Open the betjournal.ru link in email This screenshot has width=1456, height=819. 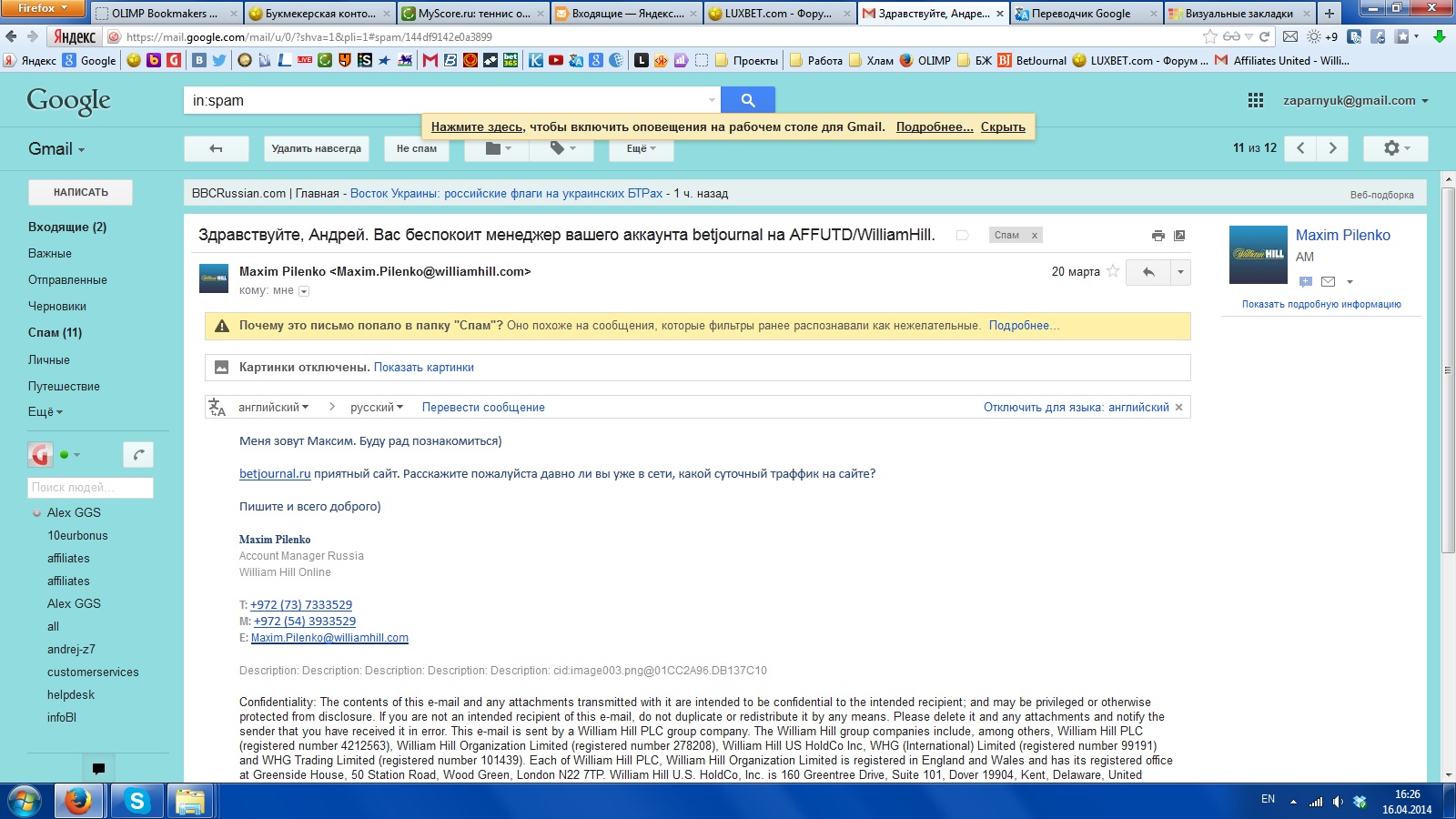click(275, 474)
